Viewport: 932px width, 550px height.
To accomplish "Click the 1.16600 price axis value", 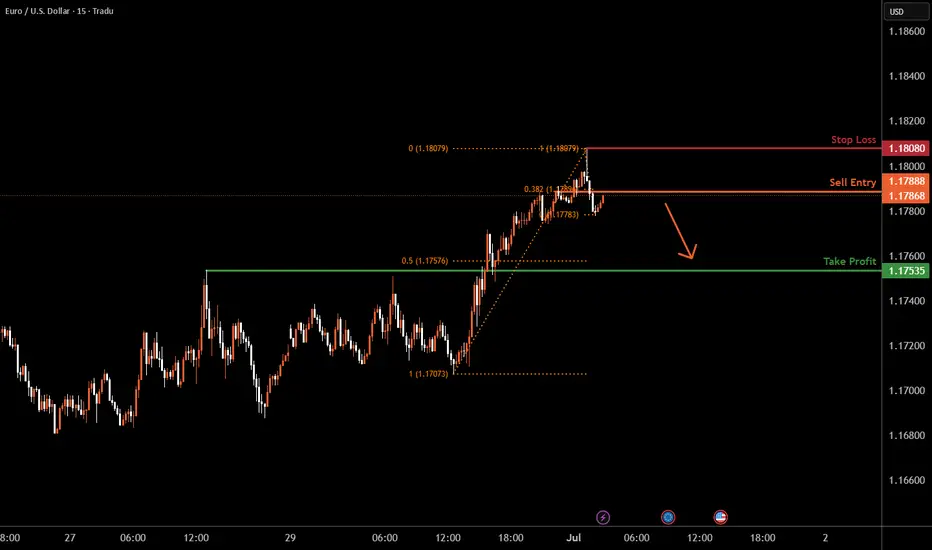I will (906, 480).
